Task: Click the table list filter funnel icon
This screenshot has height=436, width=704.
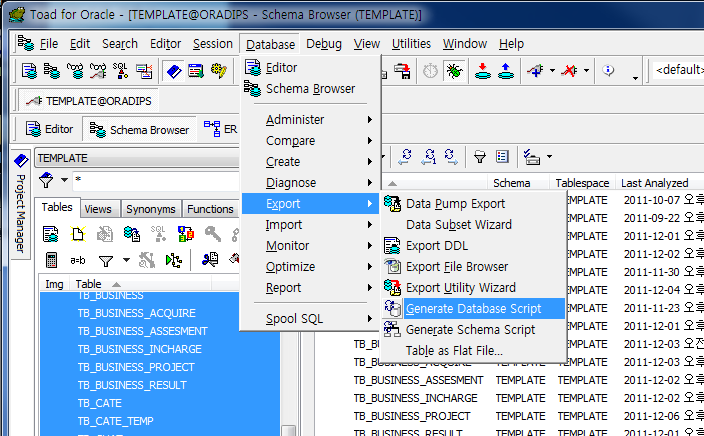Action: point(106,261)
